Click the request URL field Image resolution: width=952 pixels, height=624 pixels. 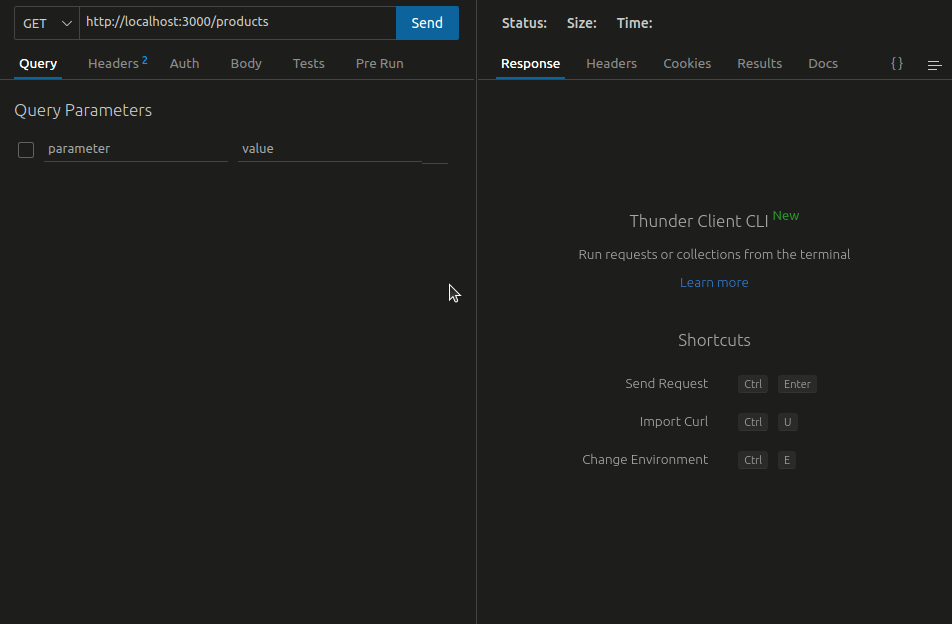(237, 23)
